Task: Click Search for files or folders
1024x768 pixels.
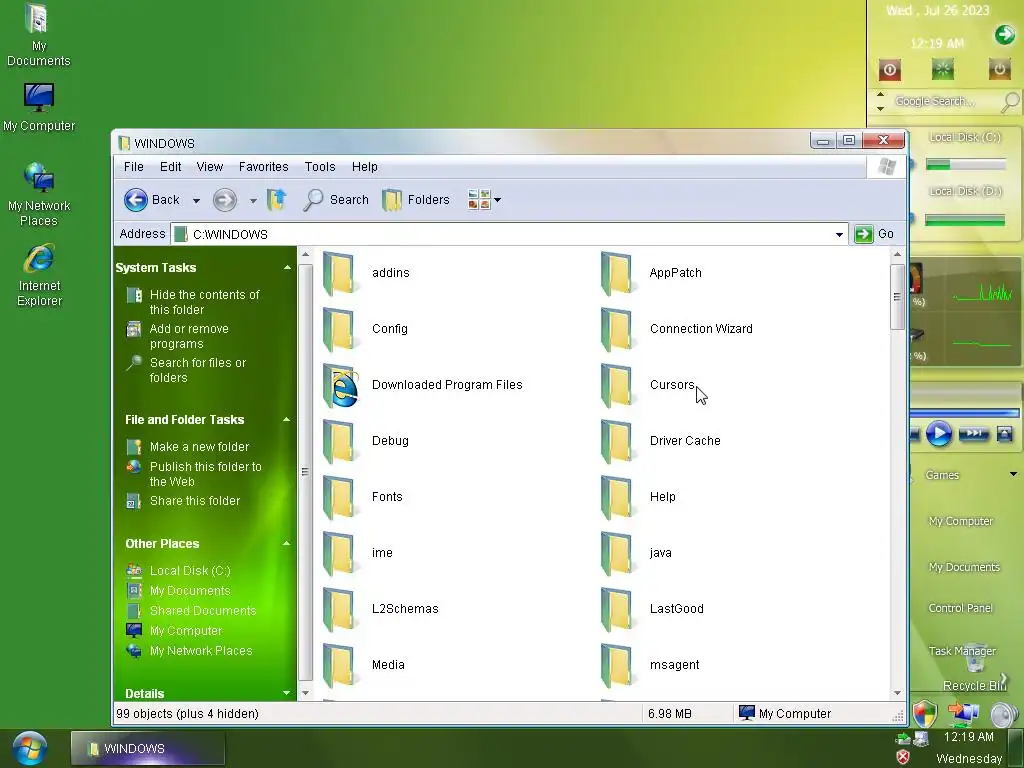Action: tap(198, 370)
